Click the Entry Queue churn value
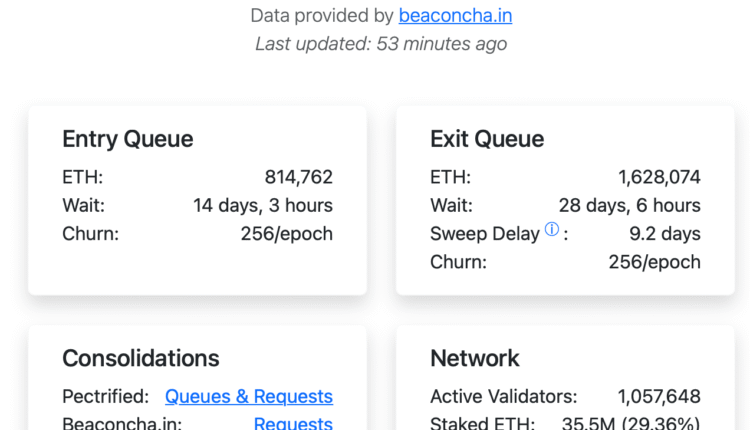Screen dimensions: 750x430 286,234
